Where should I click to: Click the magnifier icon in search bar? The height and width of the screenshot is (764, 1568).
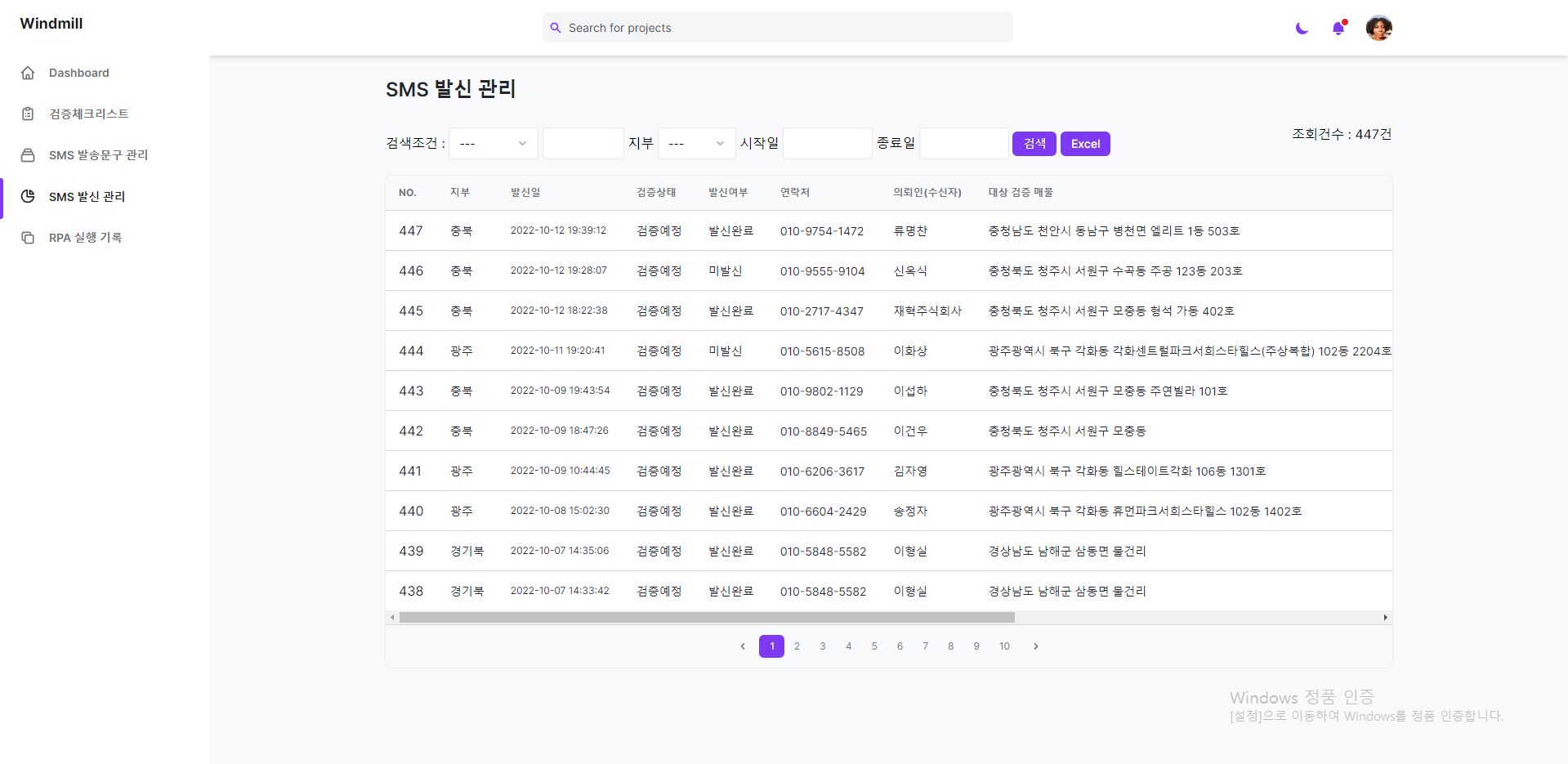[x=556, y=28]
